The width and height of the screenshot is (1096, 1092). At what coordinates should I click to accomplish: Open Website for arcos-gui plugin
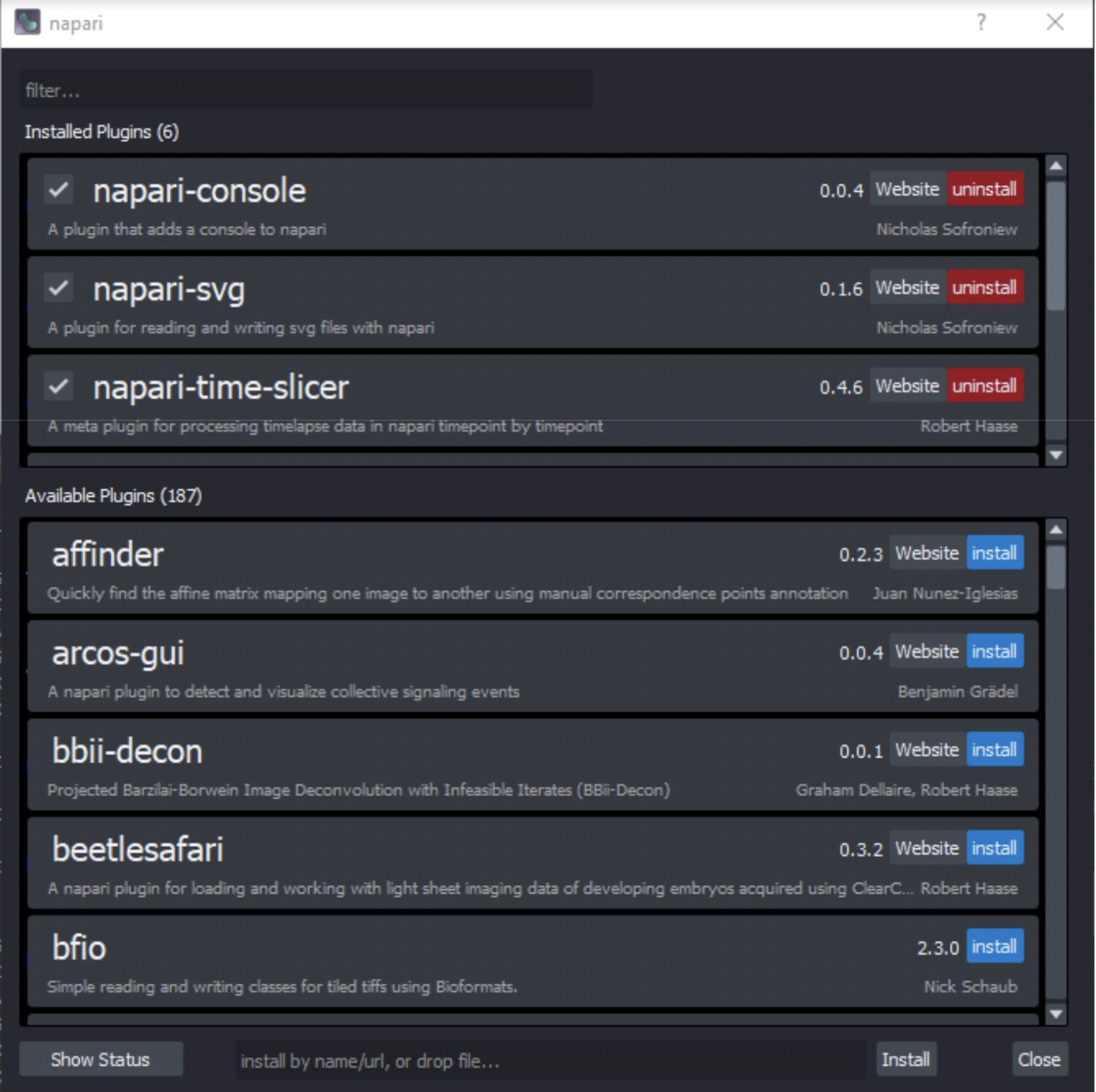click(928, 651)
